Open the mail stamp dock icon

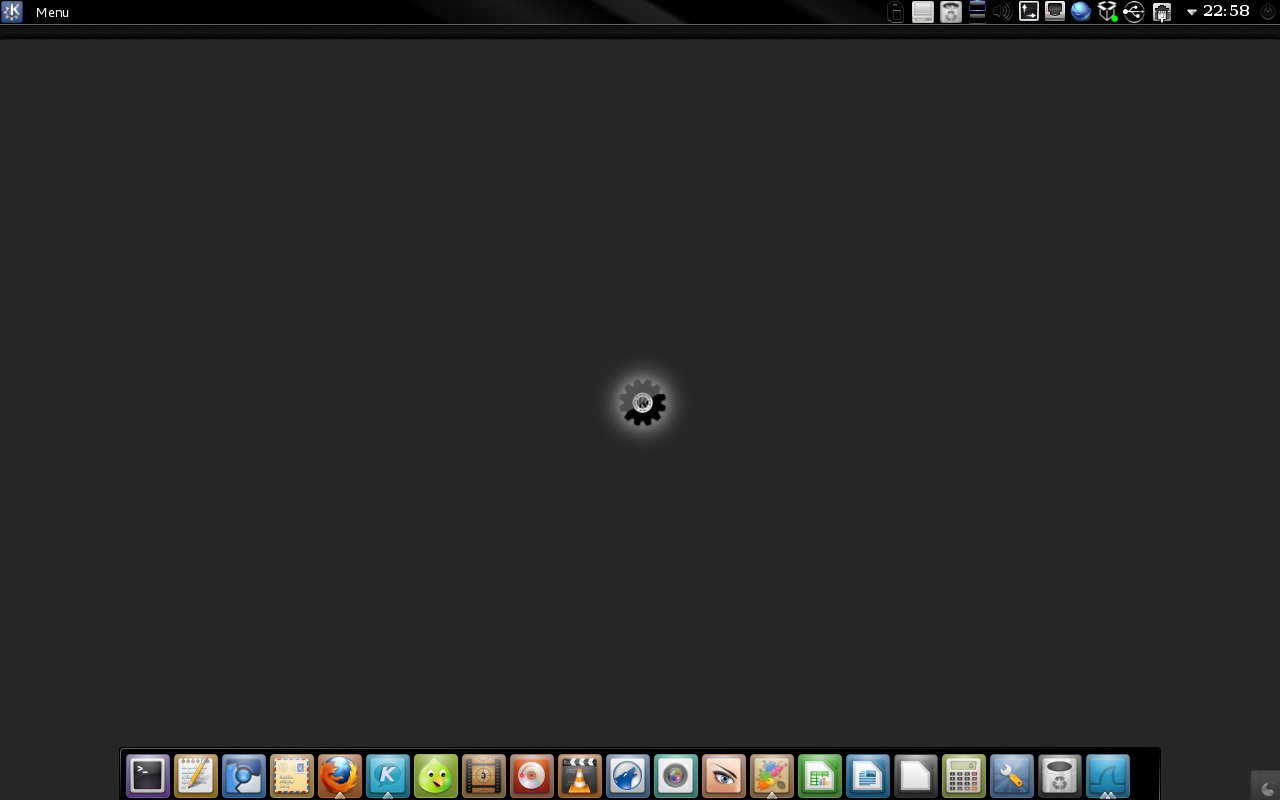click(x=292, y=776)
